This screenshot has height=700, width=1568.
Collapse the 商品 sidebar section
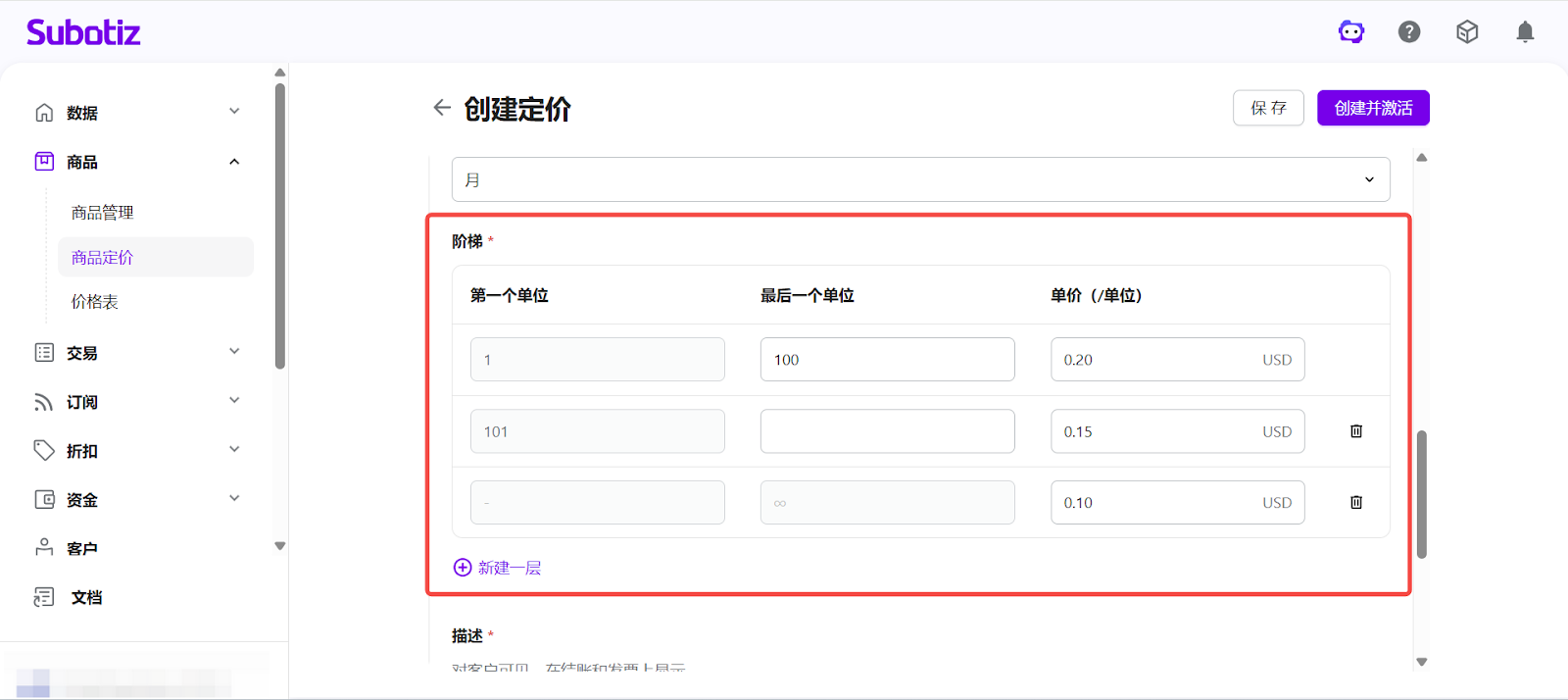(x=234, y=162)
